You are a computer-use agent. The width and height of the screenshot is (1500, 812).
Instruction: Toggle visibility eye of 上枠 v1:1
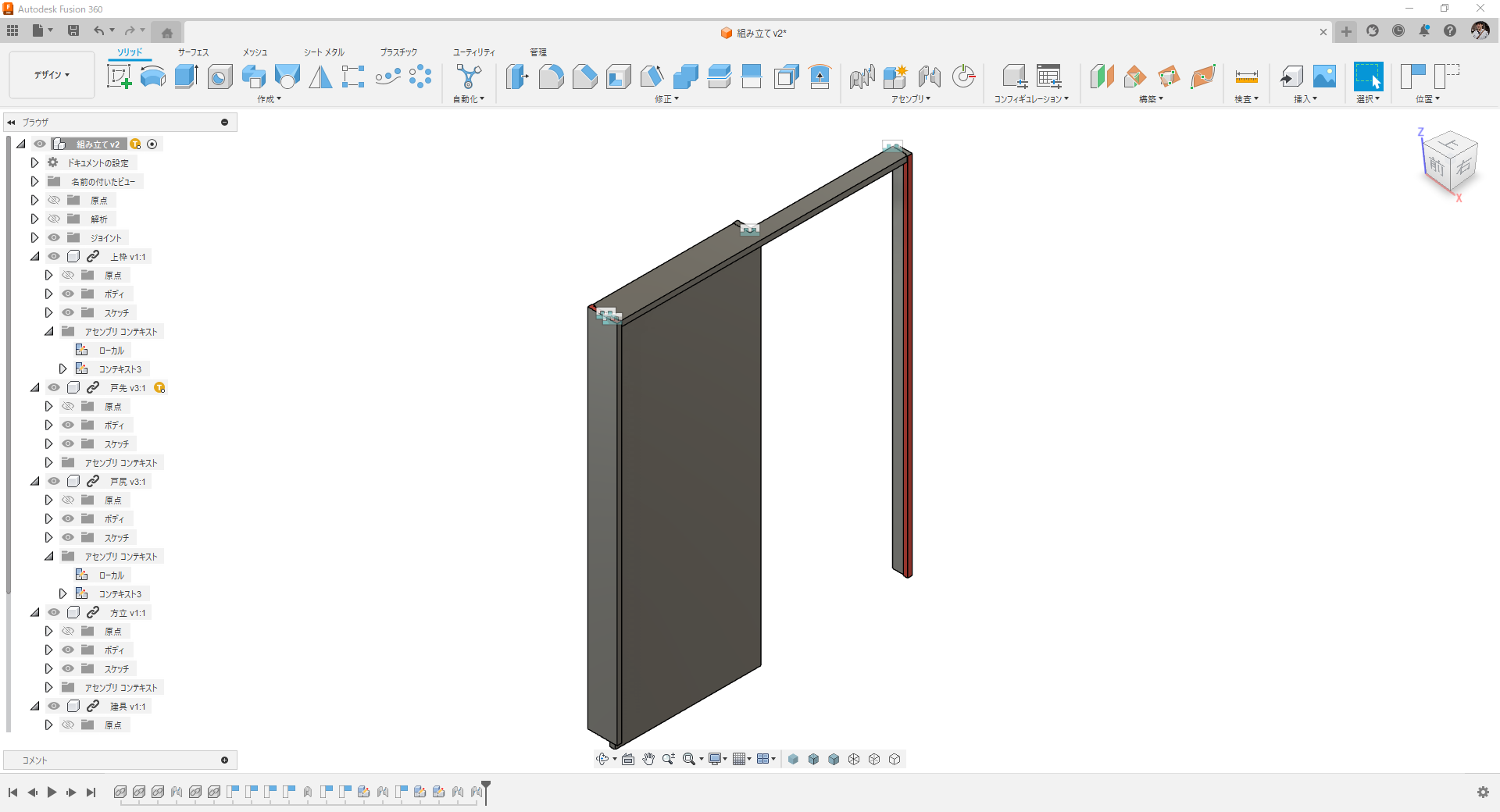click(x=54, y=256)
